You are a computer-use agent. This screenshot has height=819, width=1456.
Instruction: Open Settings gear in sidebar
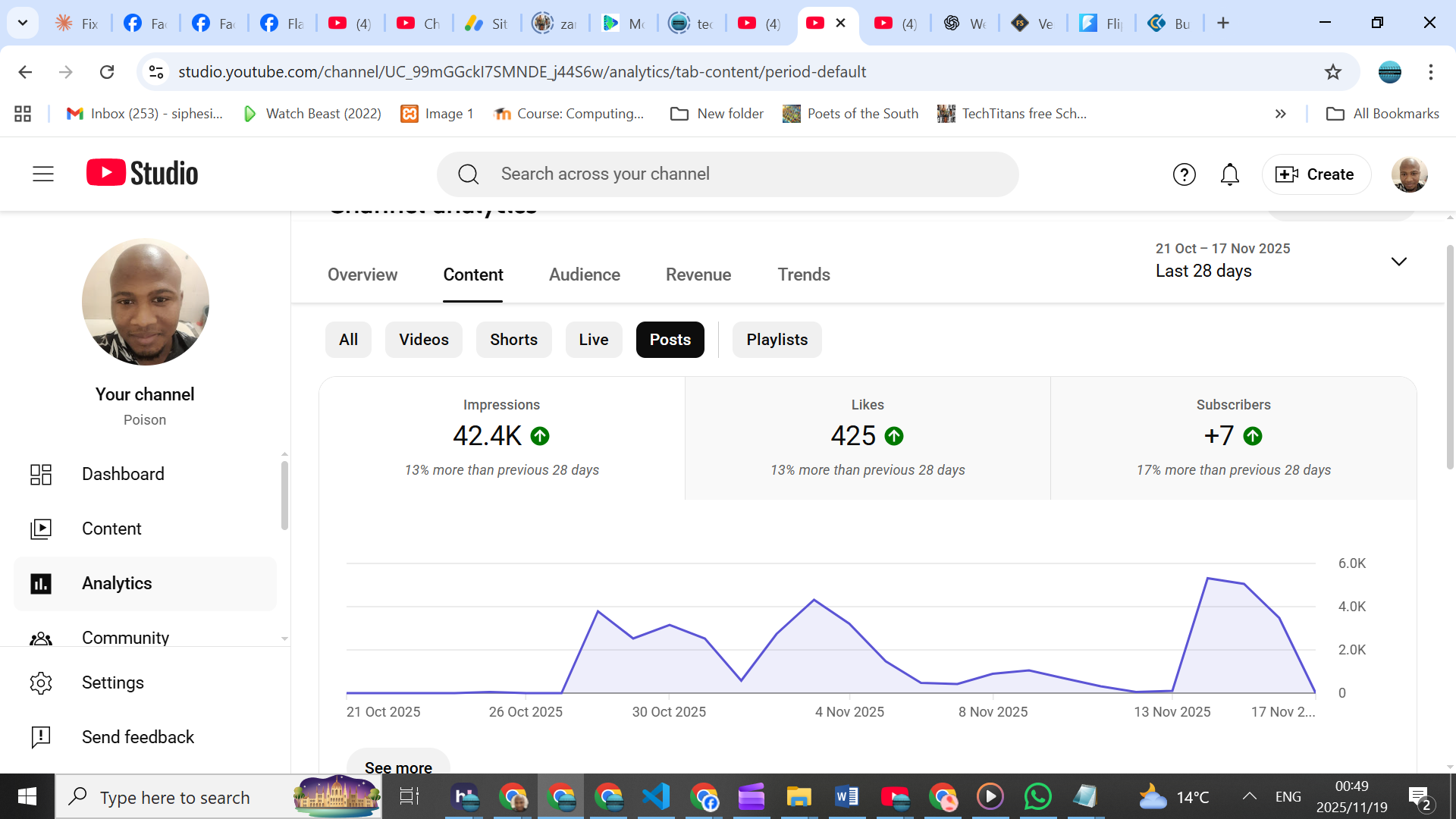[x=41, y=682]
